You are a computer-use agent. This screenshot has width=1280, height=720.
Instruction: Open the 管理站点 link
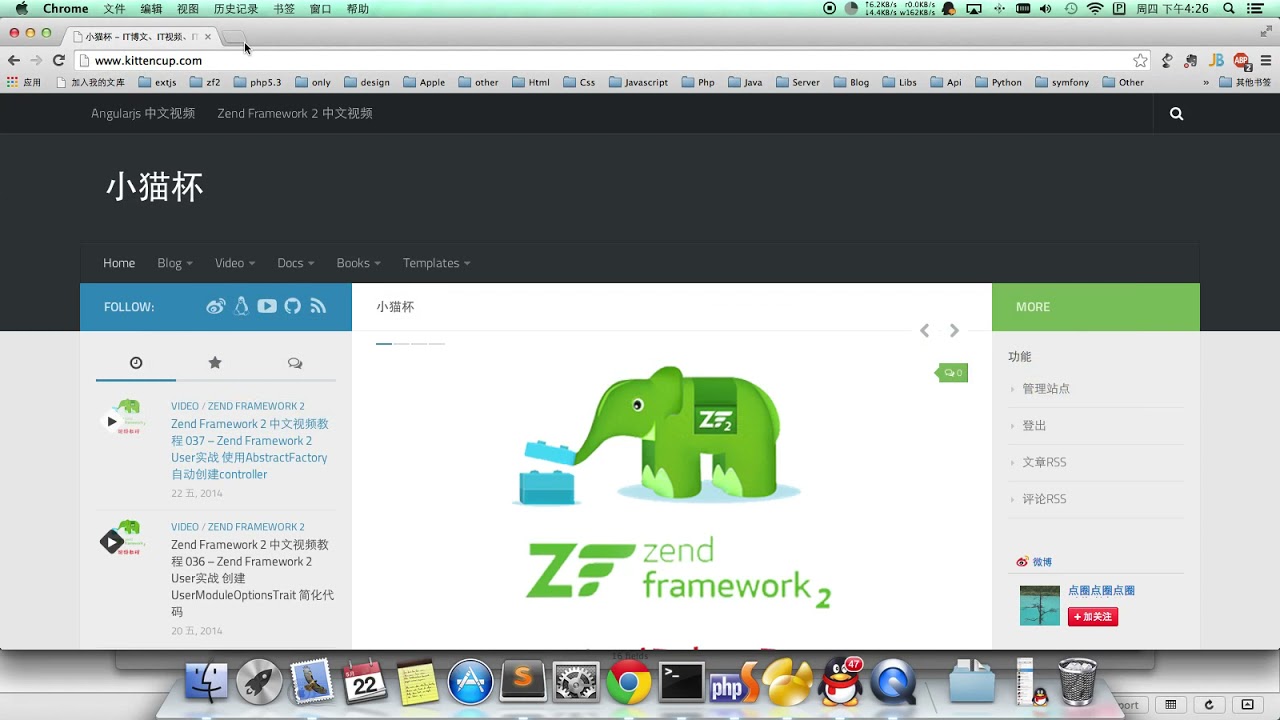point(1046,389)
